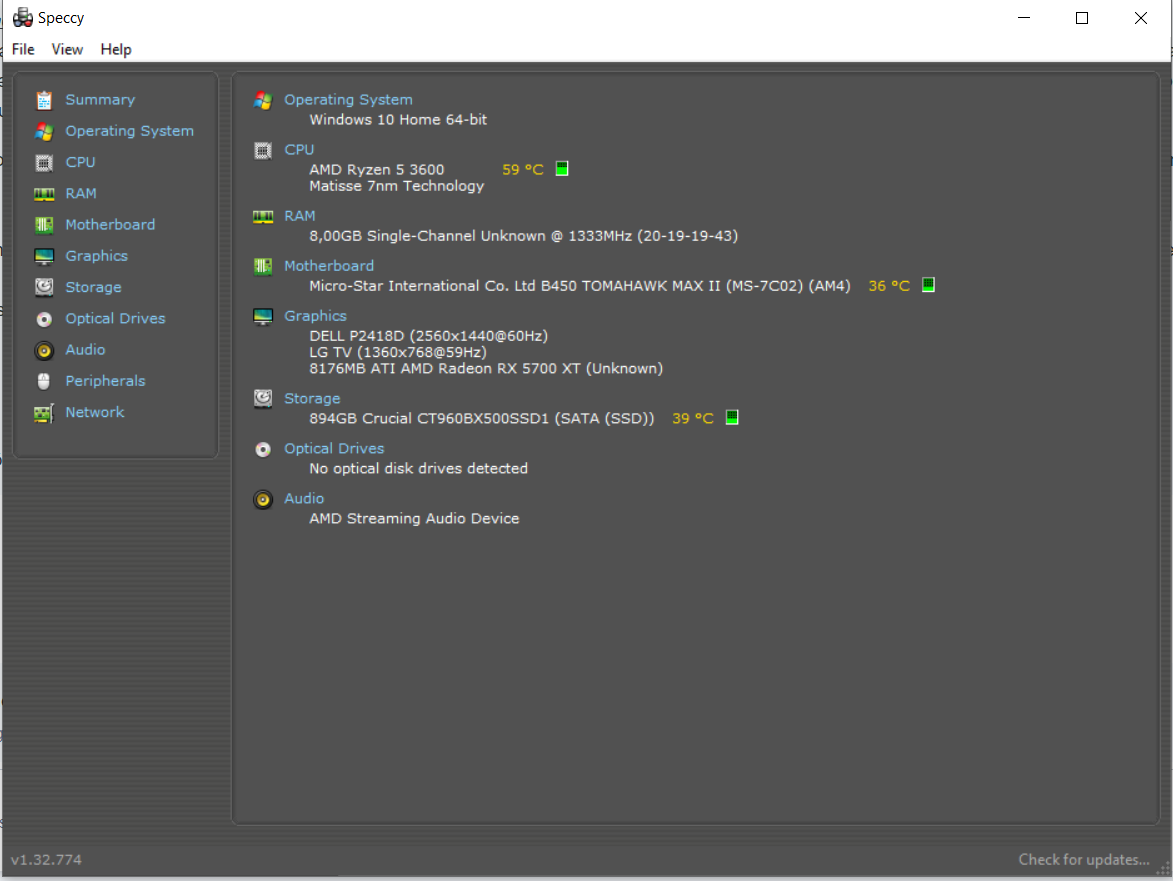Open the File menu
Screen dimensions: 1173x881
click(x=23, y=49)
